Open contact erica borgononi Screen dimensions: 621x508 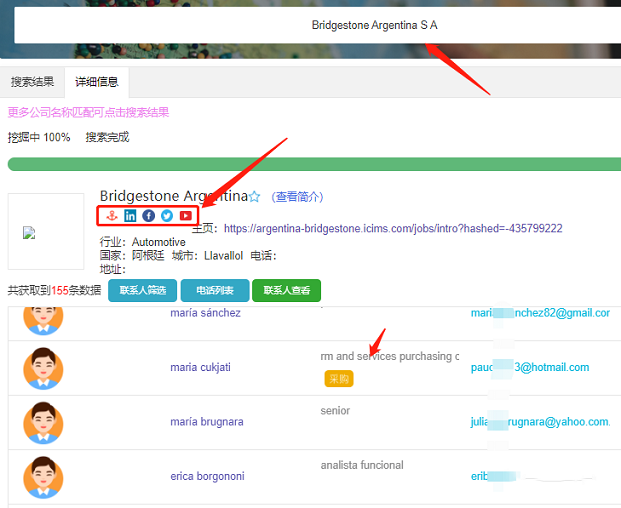coord(207,476)
